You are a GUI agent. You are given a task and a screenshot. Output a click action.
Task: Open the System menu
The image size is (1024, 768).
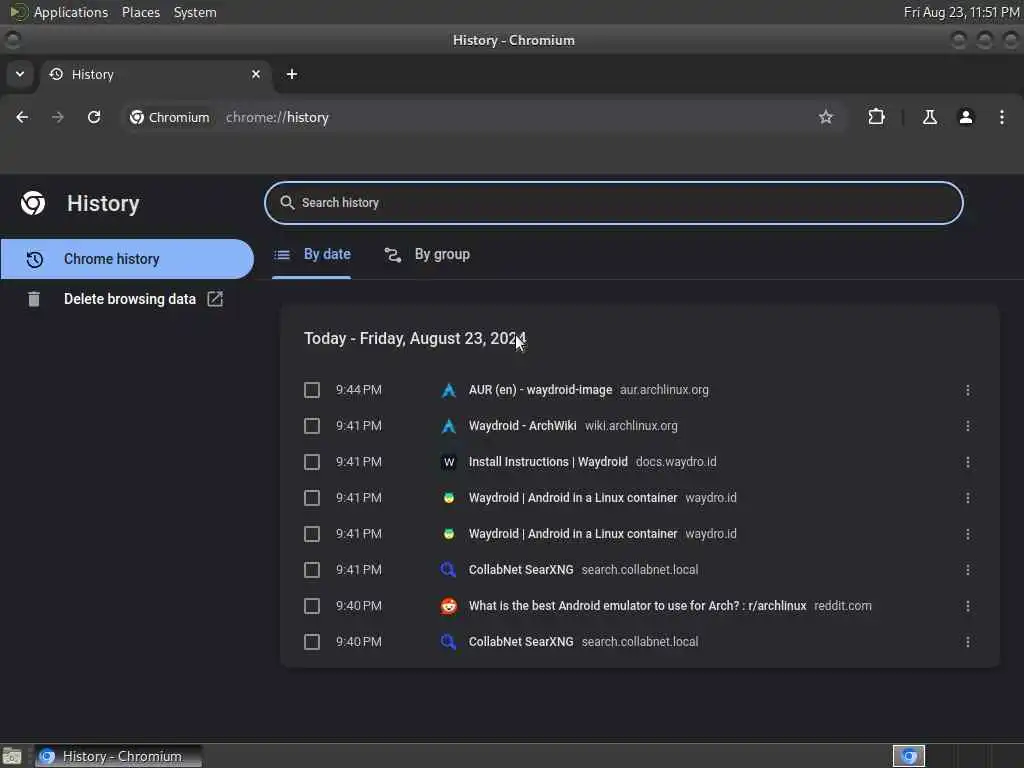pyautogui.click(x=195, y=12)
